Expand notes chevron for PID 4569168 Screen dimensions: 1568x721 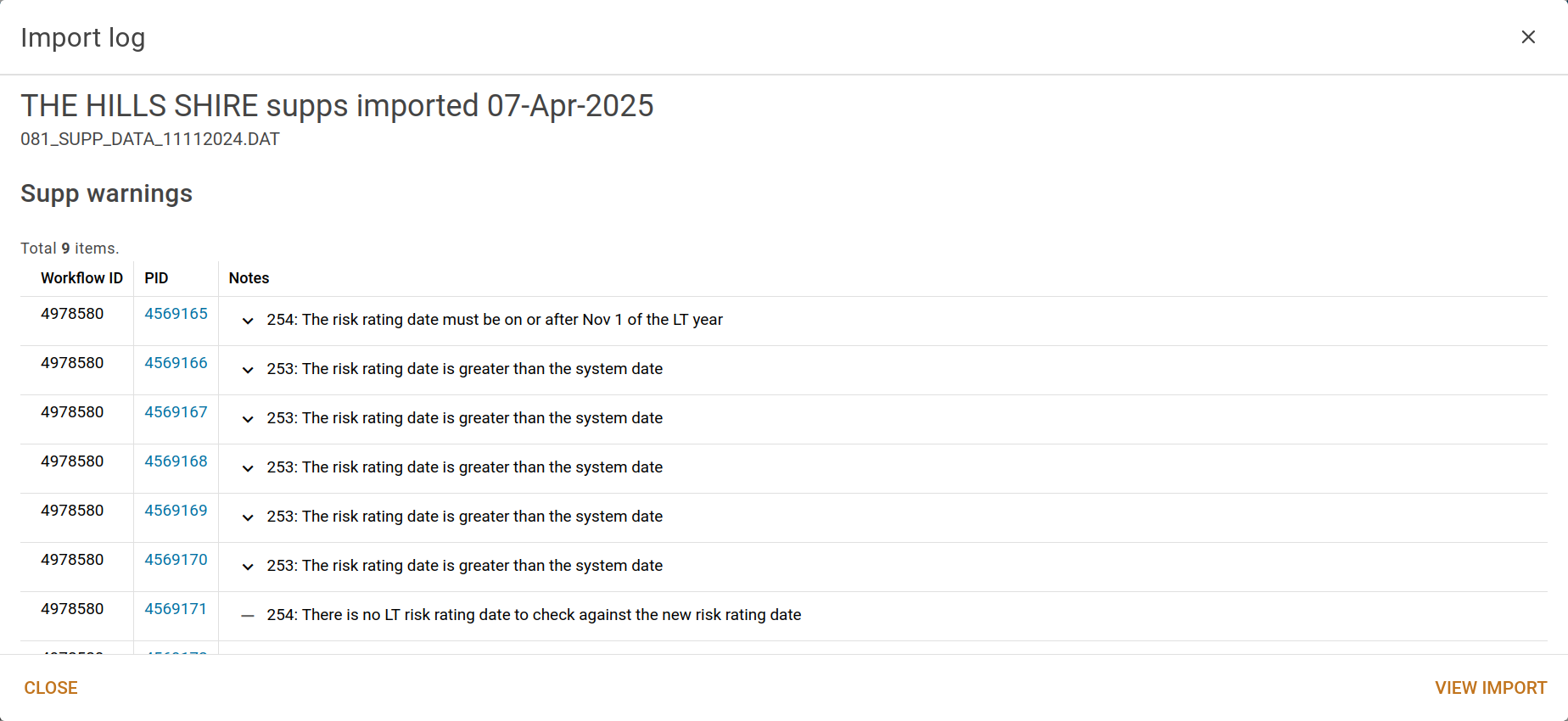click(x=248, y=468)
